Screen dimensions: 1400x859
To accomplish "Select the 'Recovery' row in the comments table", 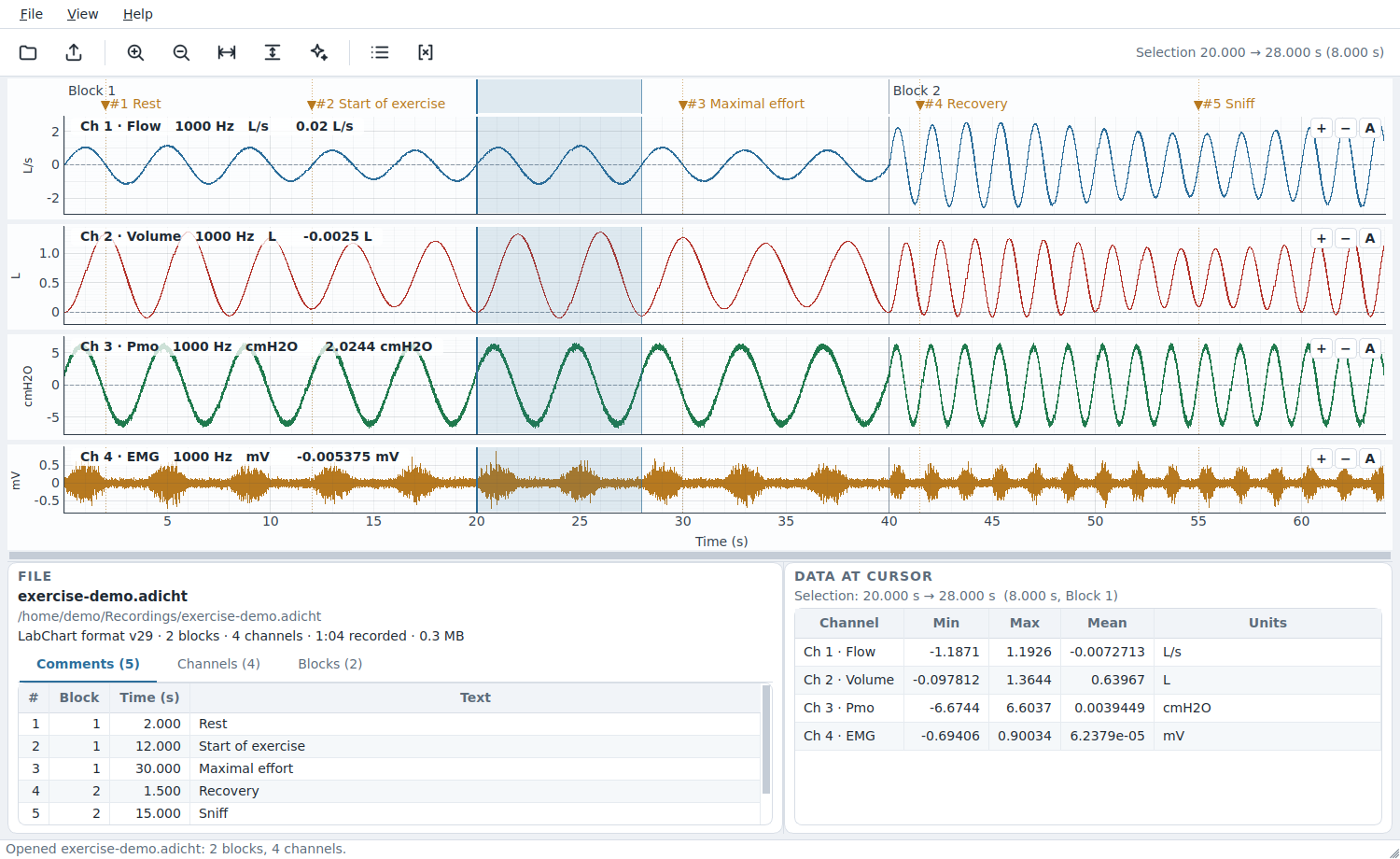I will tap(390, 791).
